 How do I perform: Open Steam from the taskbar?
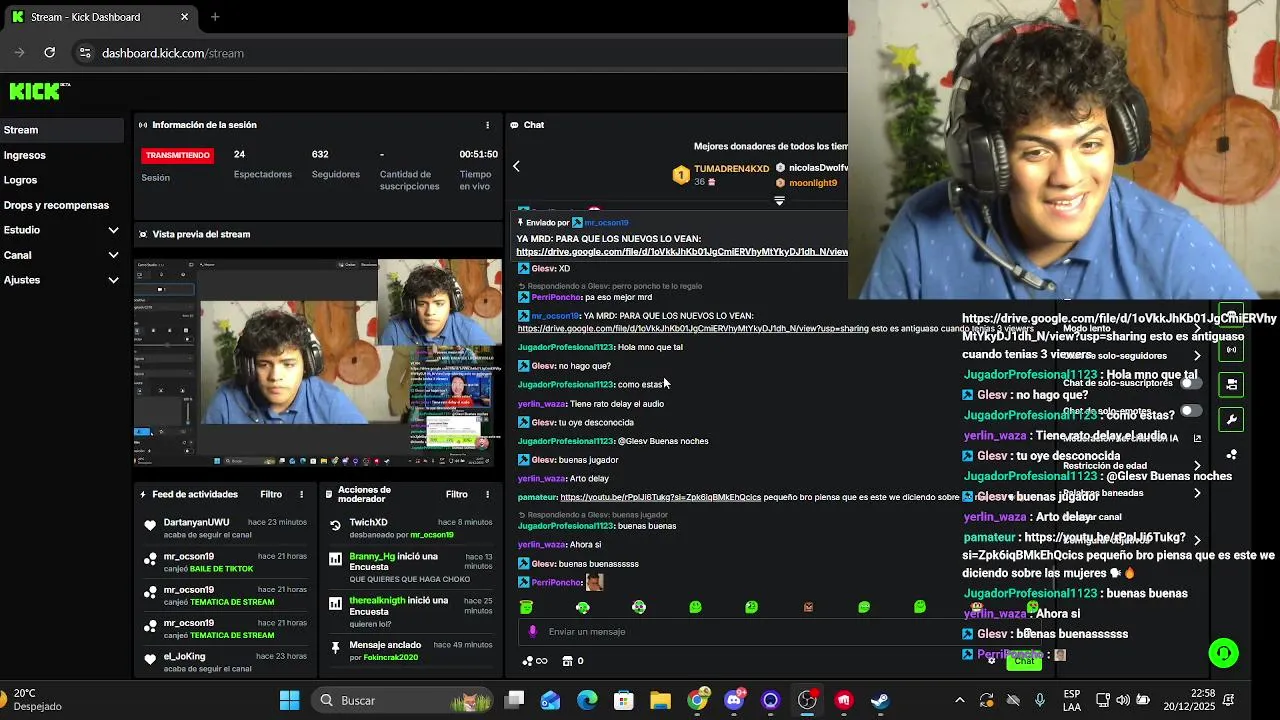(x=880, y=700)
